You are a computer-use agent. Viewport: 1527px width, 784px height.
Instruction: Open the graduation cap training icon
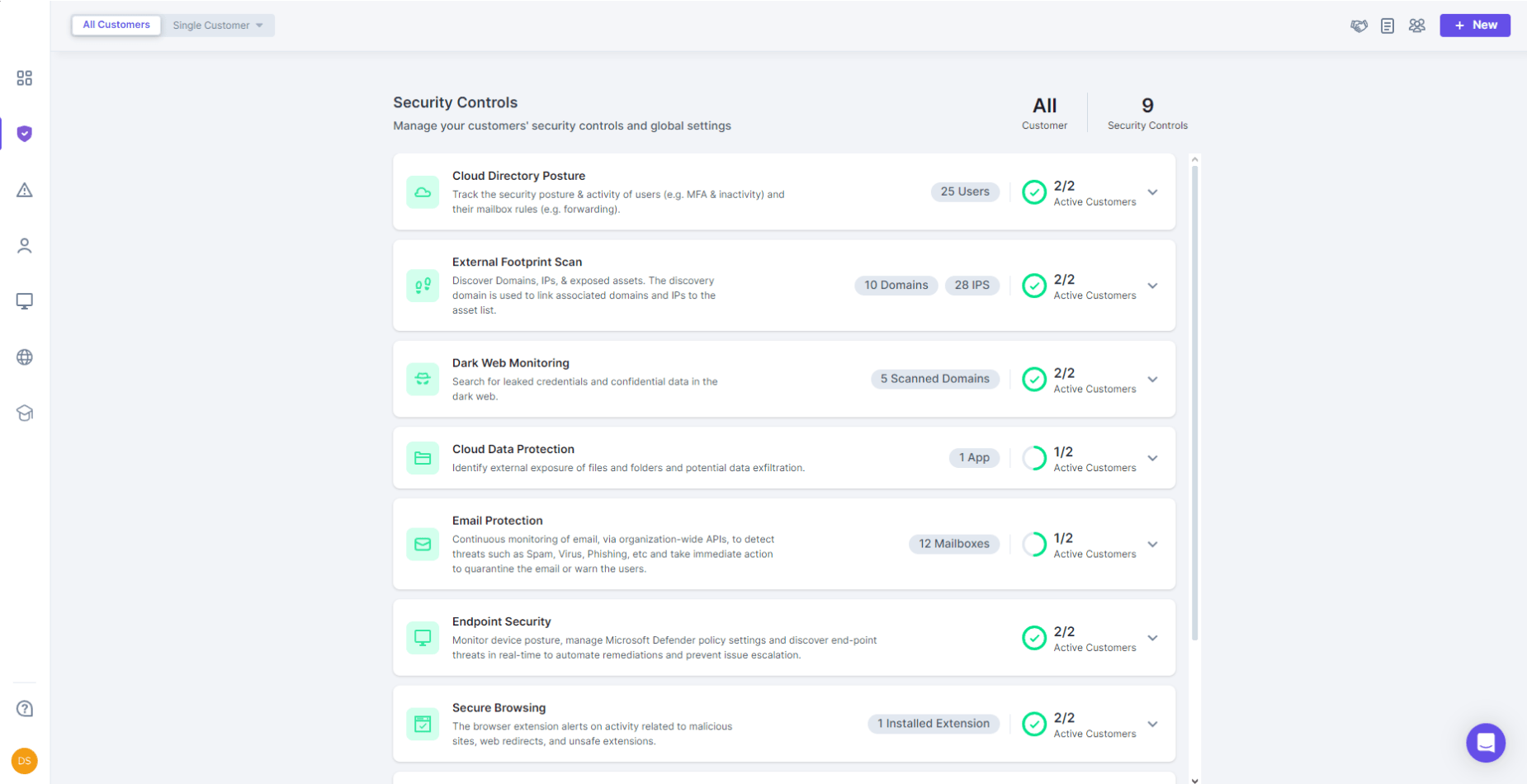25,413
